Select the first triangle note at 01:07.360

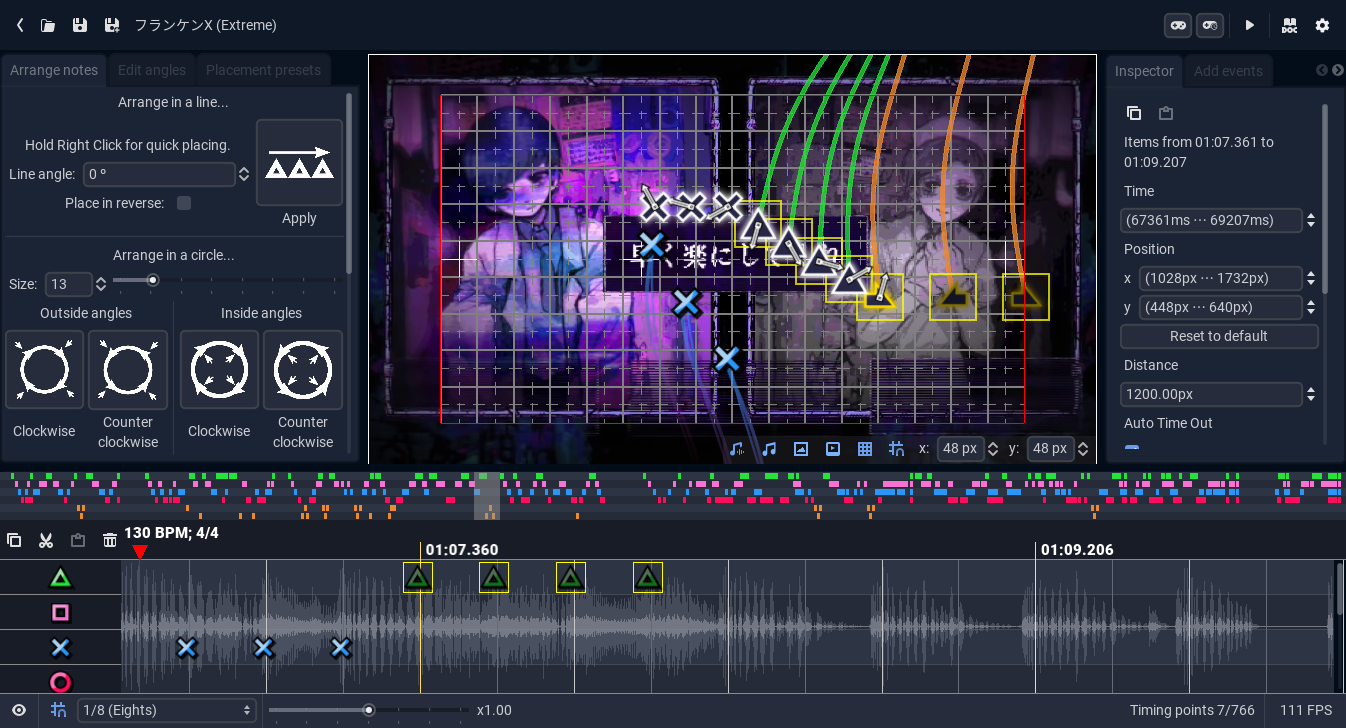(x=418, y=577)
